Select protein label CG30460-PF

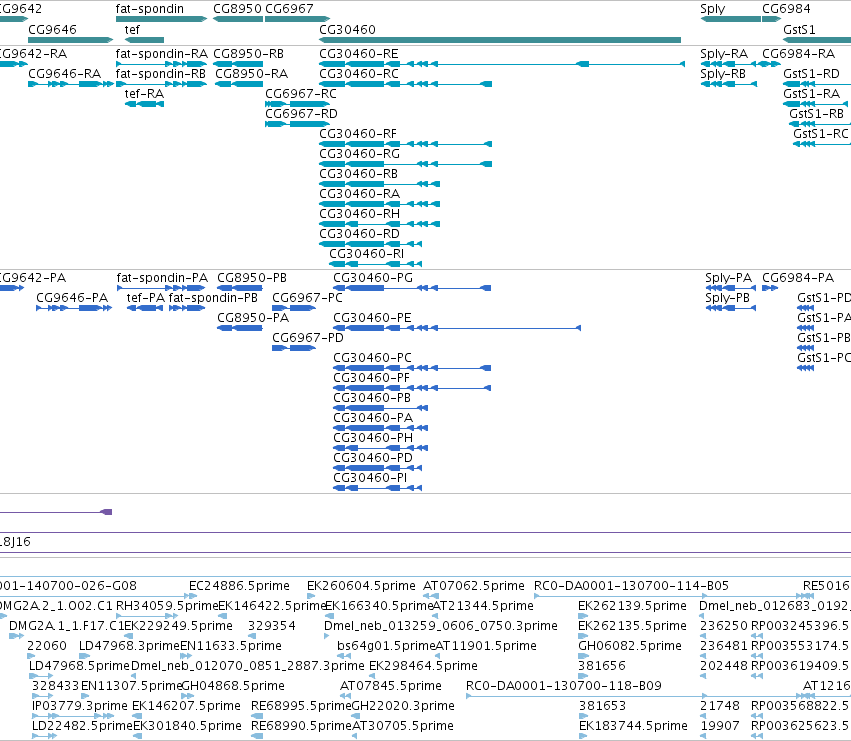point(371,378)
